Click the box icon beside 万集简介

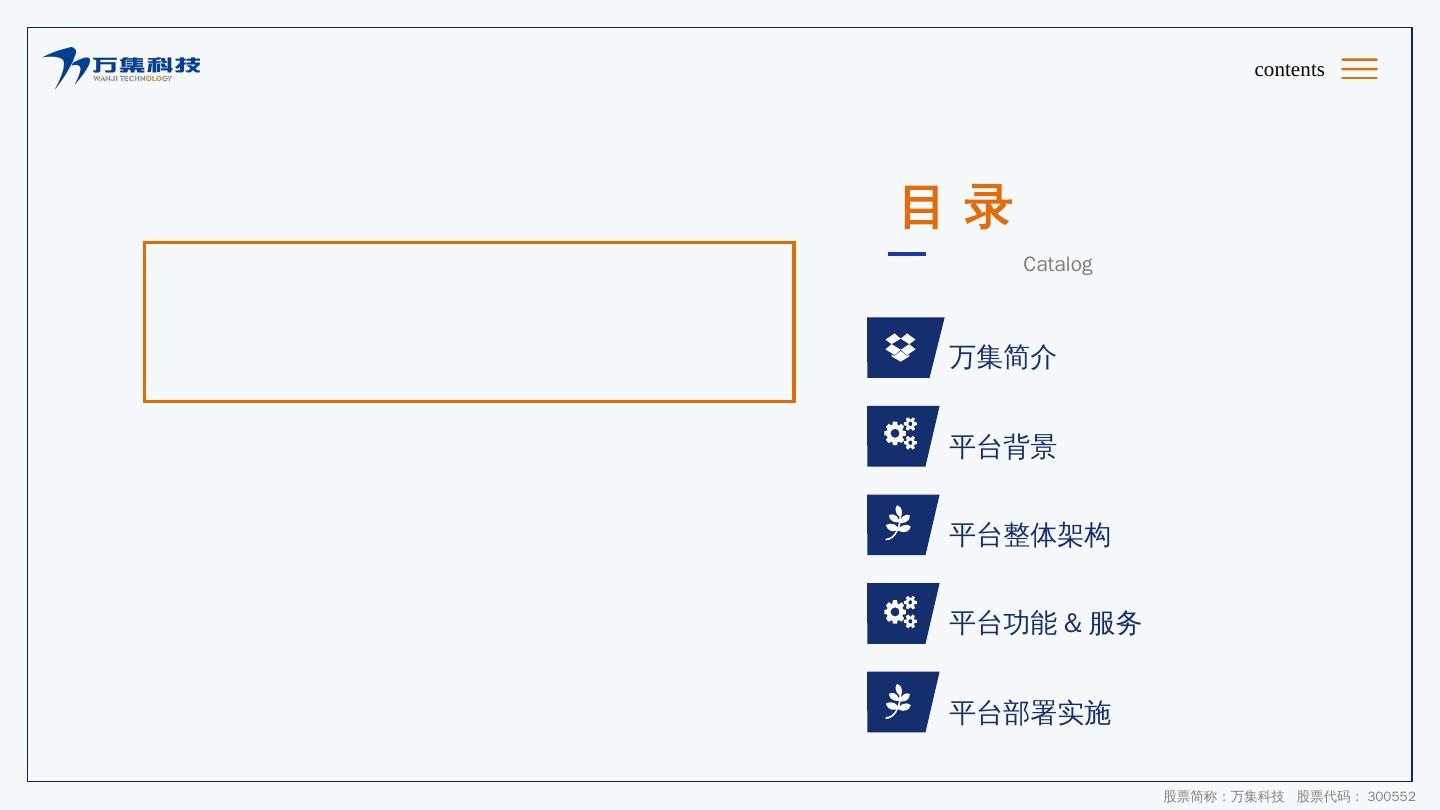pyautogui.click(x=902, y=347)
